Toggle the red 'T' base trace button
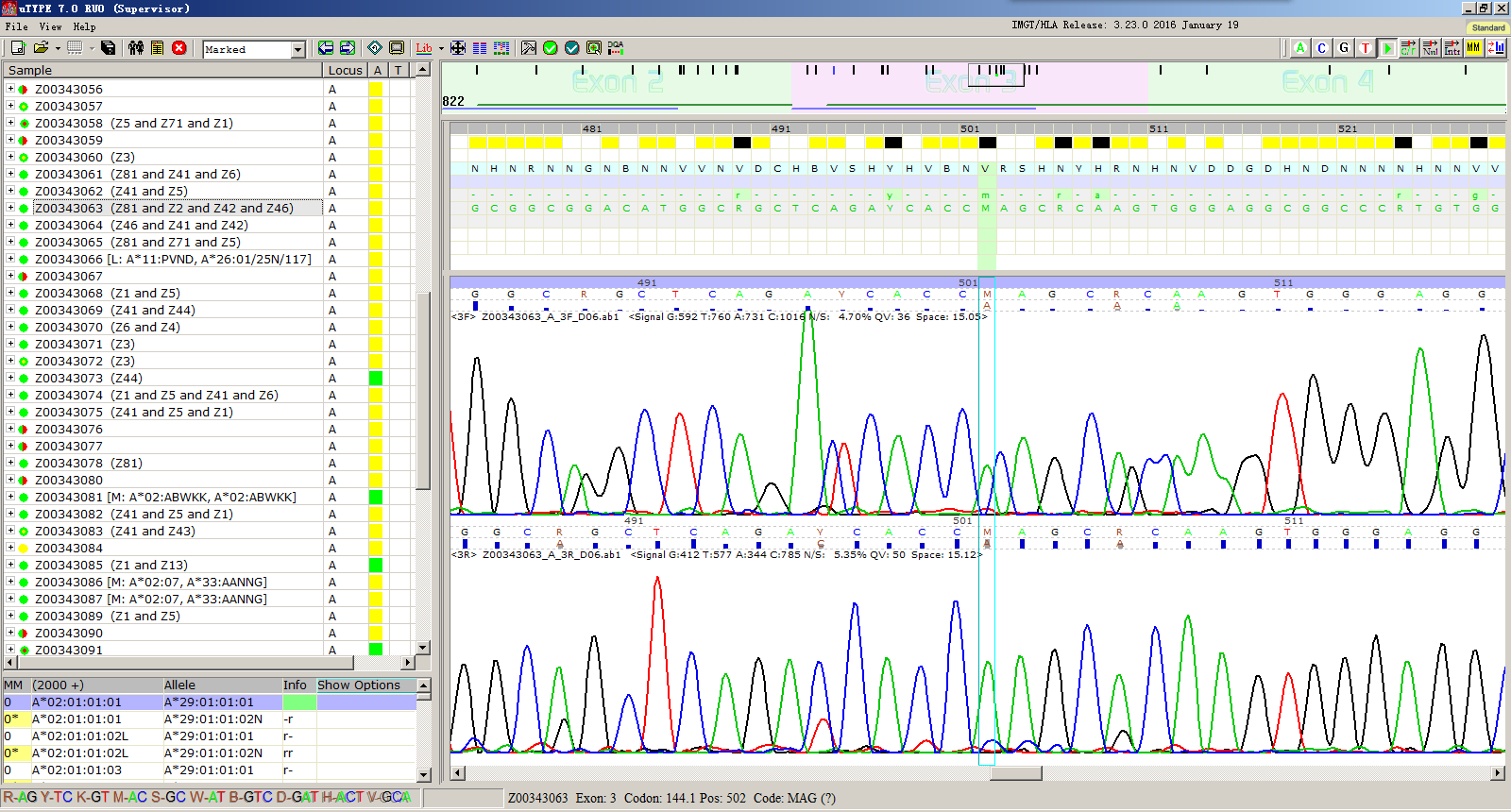1511x812 pixels. point(1365,48)
